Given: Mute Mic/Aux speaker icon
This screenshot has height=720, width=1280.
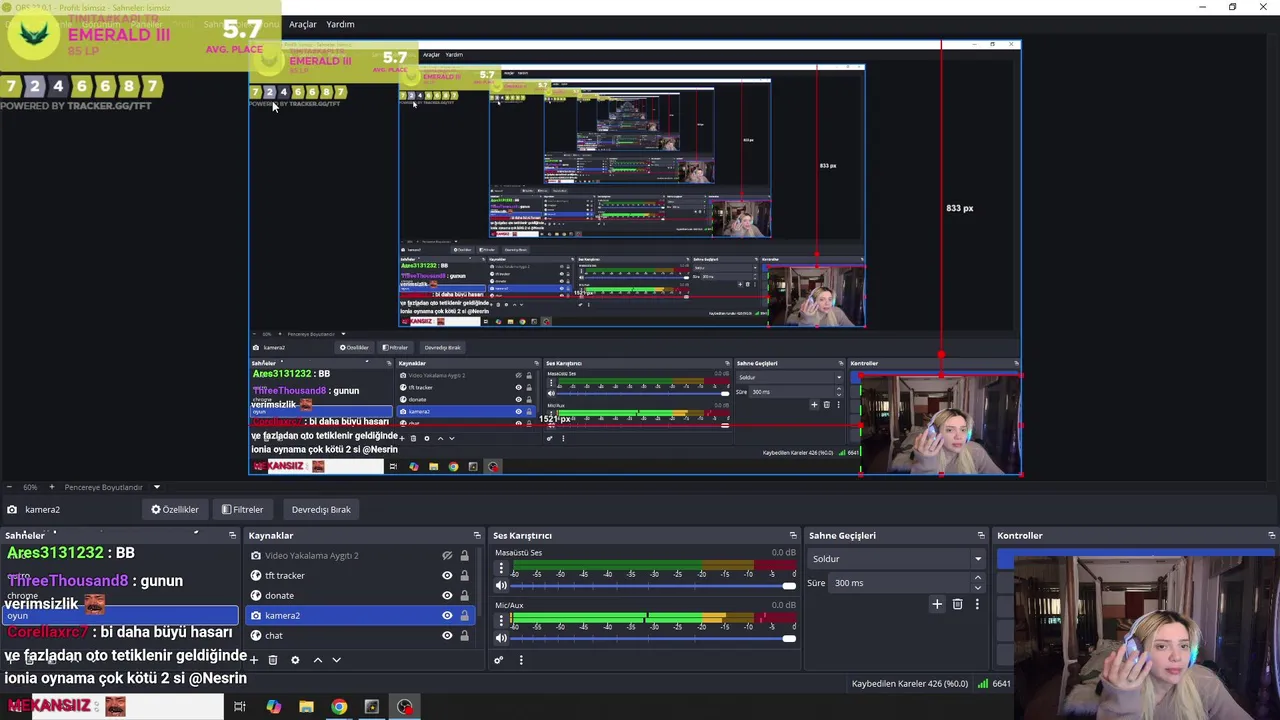Looking at the screenshot, I should pyautogui.click(x=501, y=638).
